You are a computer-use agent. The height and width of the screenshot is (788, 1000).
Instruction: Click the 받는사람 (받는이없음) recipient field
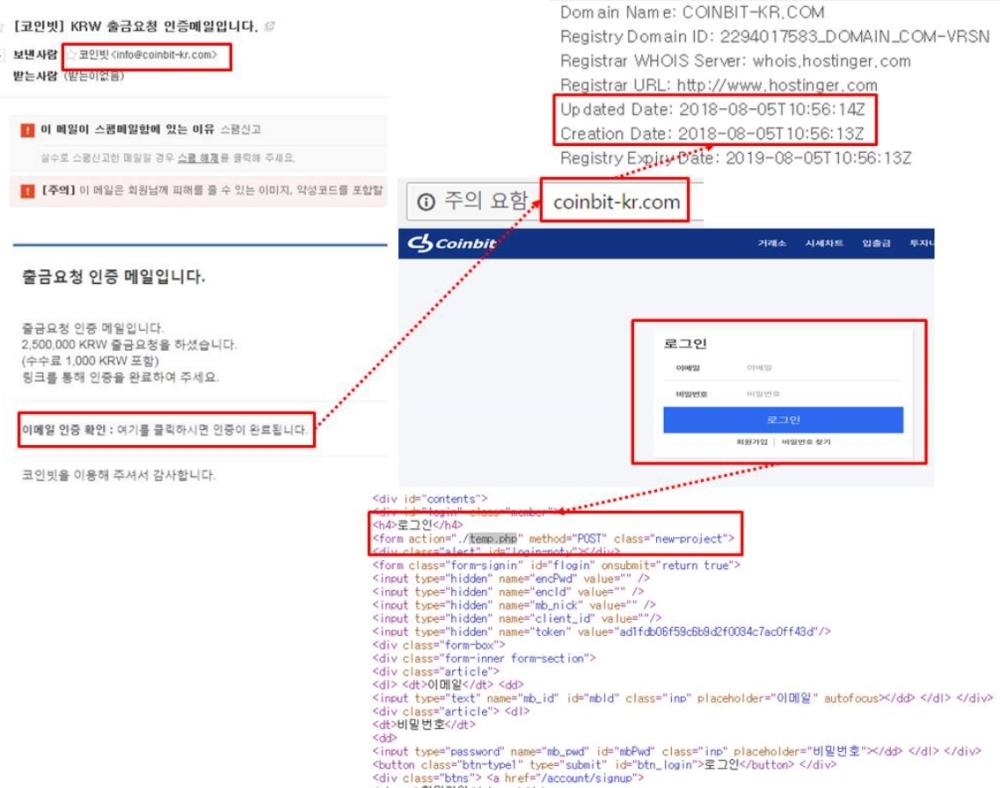coord(69,76)
